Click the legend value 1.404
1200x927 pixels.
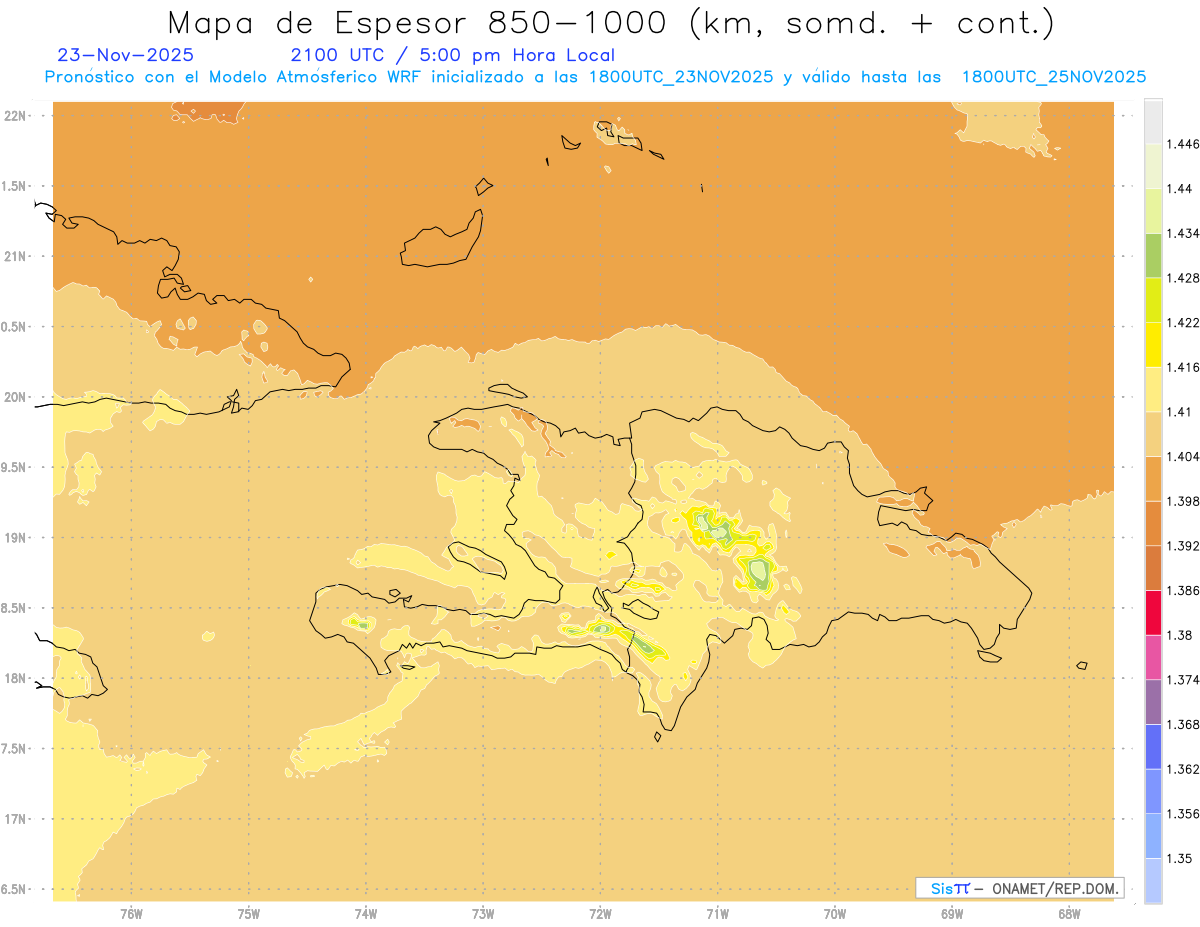1183,456
